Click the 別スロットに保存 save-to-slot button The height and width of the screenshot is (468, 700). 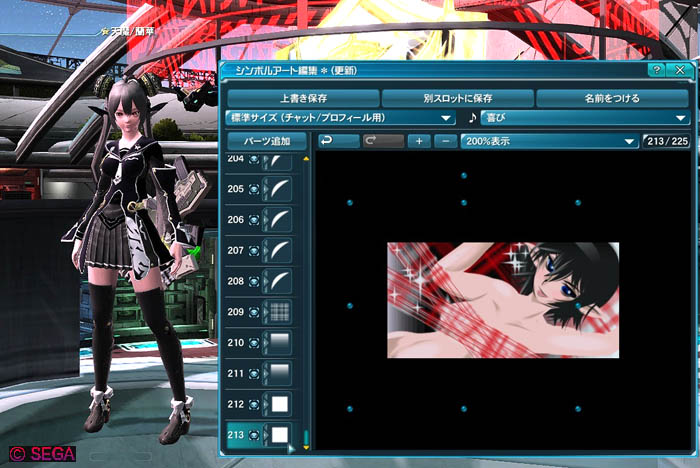click(458, 98)
